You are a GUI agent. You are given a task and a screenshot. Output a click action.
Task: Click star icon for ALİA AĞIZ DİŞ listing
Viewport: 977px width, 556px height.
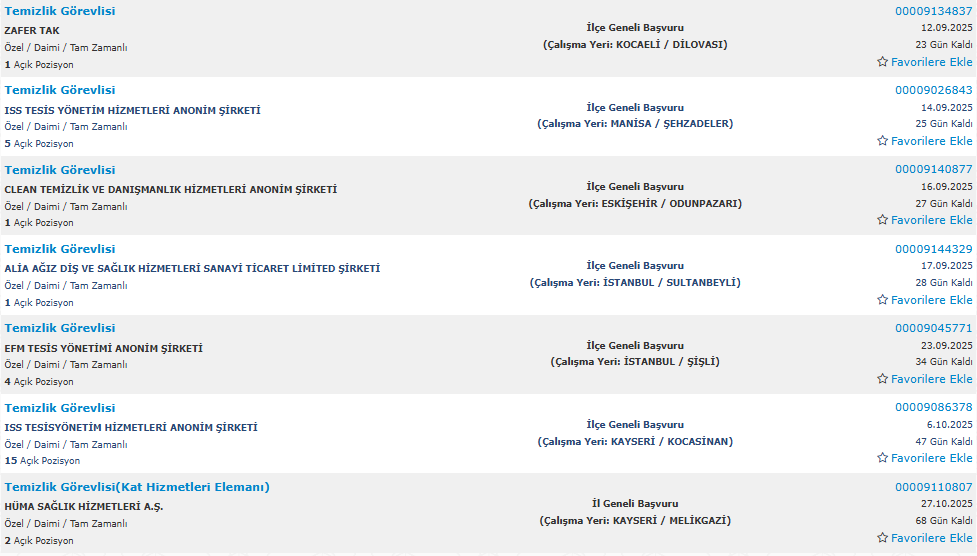pyautogui.click(x=882, y=300)
